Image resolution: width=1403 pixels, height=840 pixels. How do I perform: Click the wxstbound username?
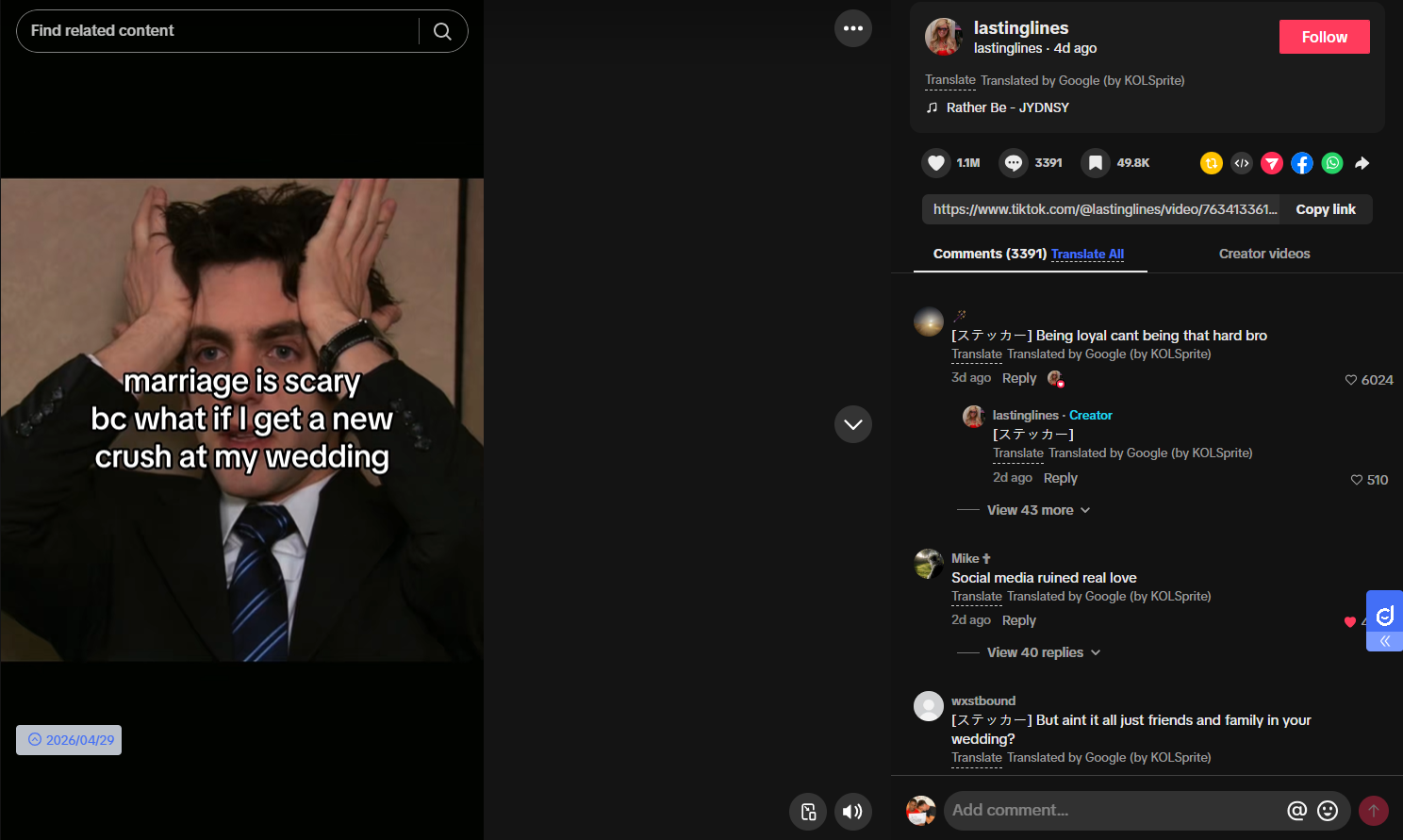(x=983, y=701)
